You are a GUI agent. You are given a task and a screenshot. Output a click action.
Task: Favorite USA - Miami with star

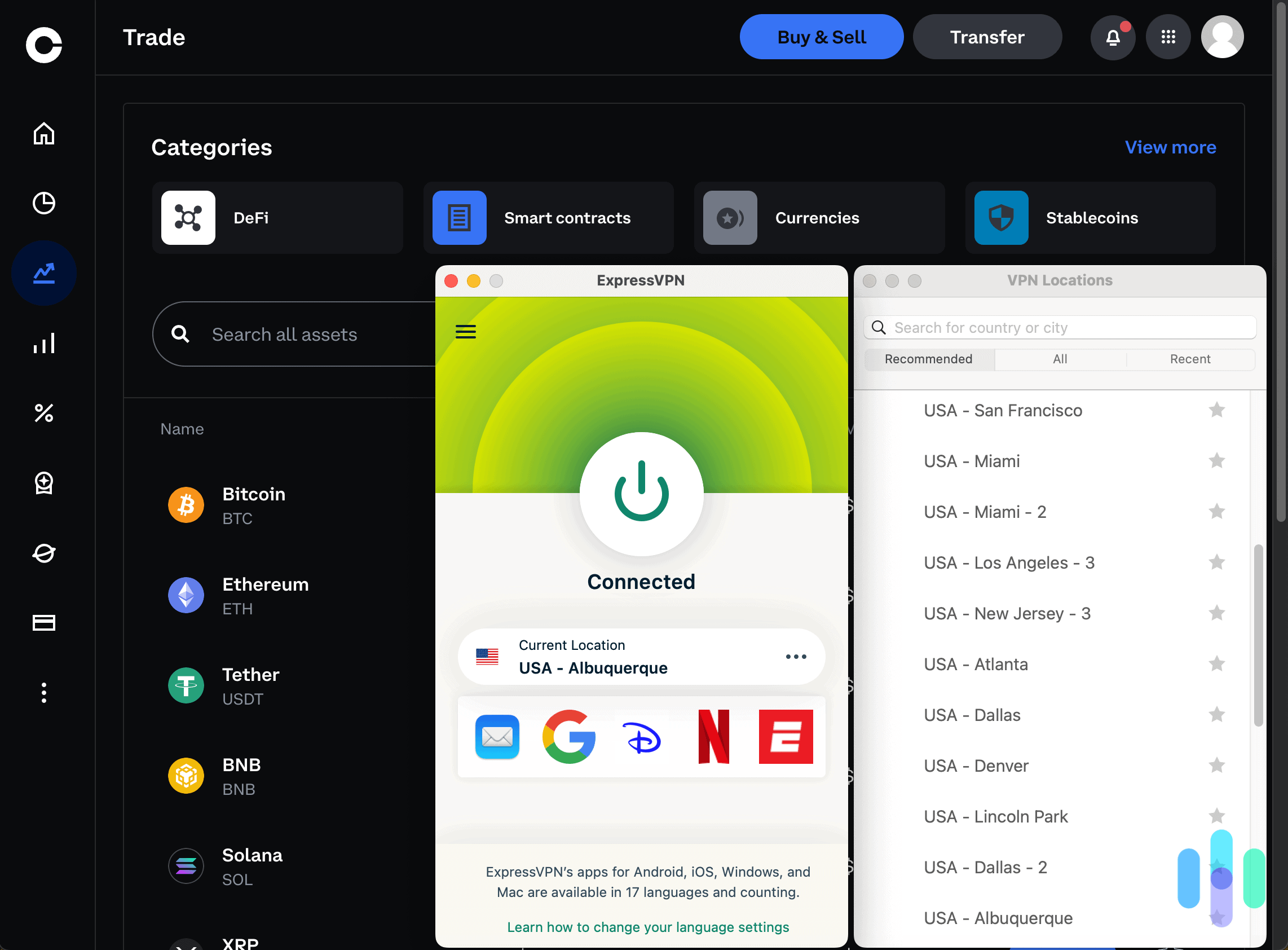1217,461
